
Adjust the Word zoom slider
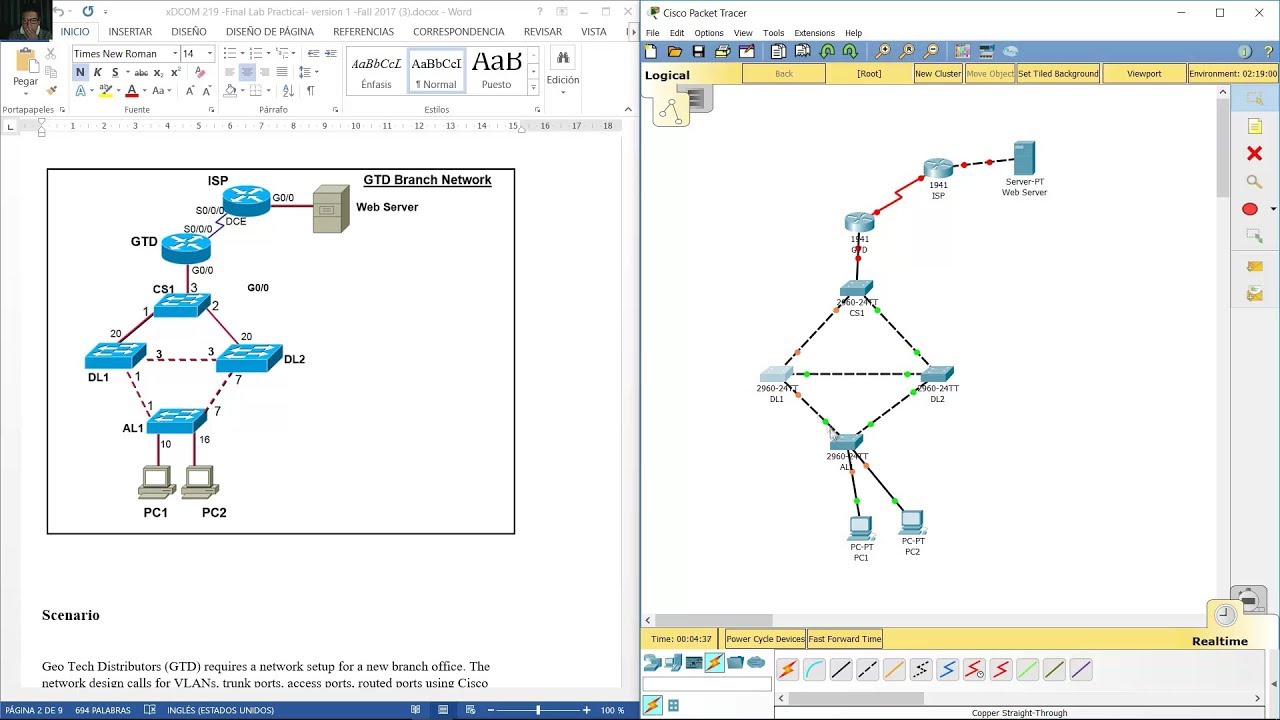click(x=538, y=710)
